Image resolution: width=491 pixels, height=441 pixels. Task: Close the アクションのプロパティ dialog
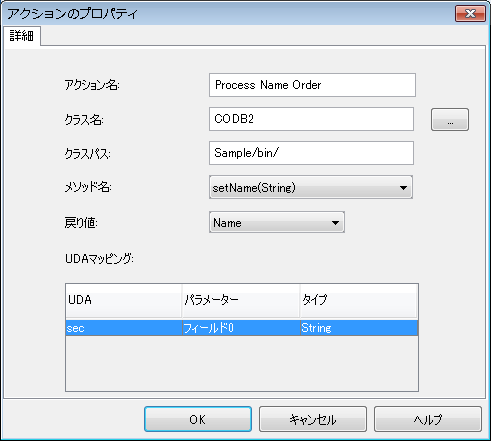click(x=470, y=14)
